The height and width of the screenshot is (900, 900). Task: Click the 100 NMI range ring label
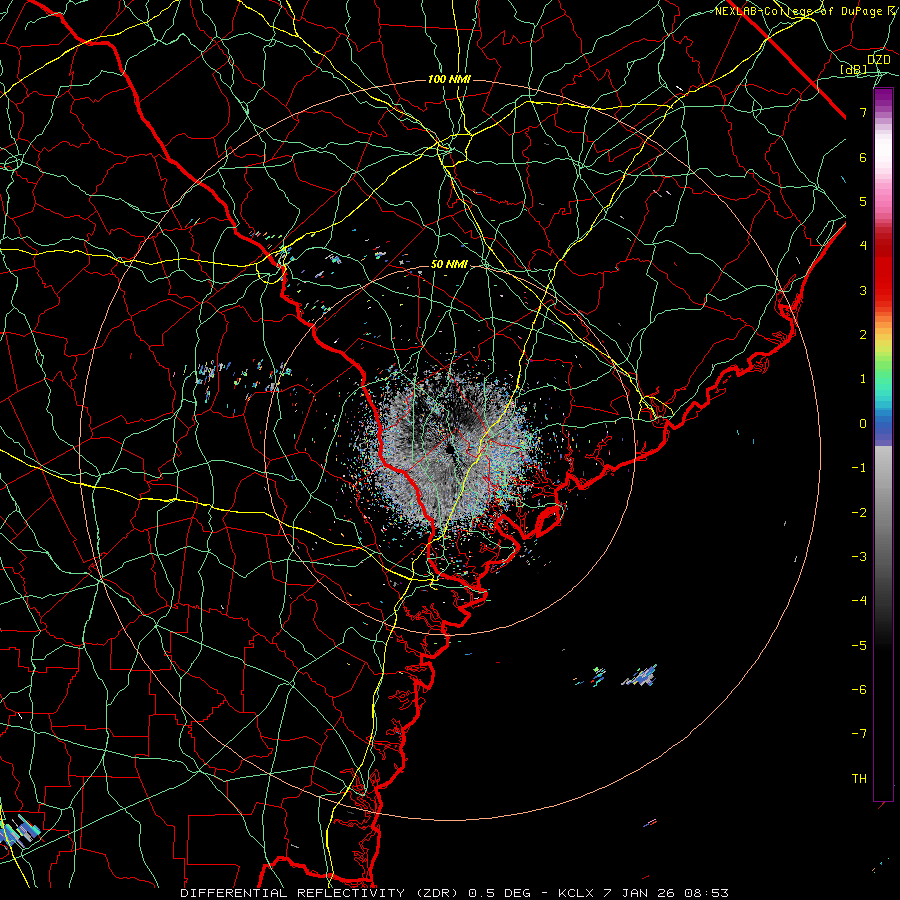coord(449,79)
